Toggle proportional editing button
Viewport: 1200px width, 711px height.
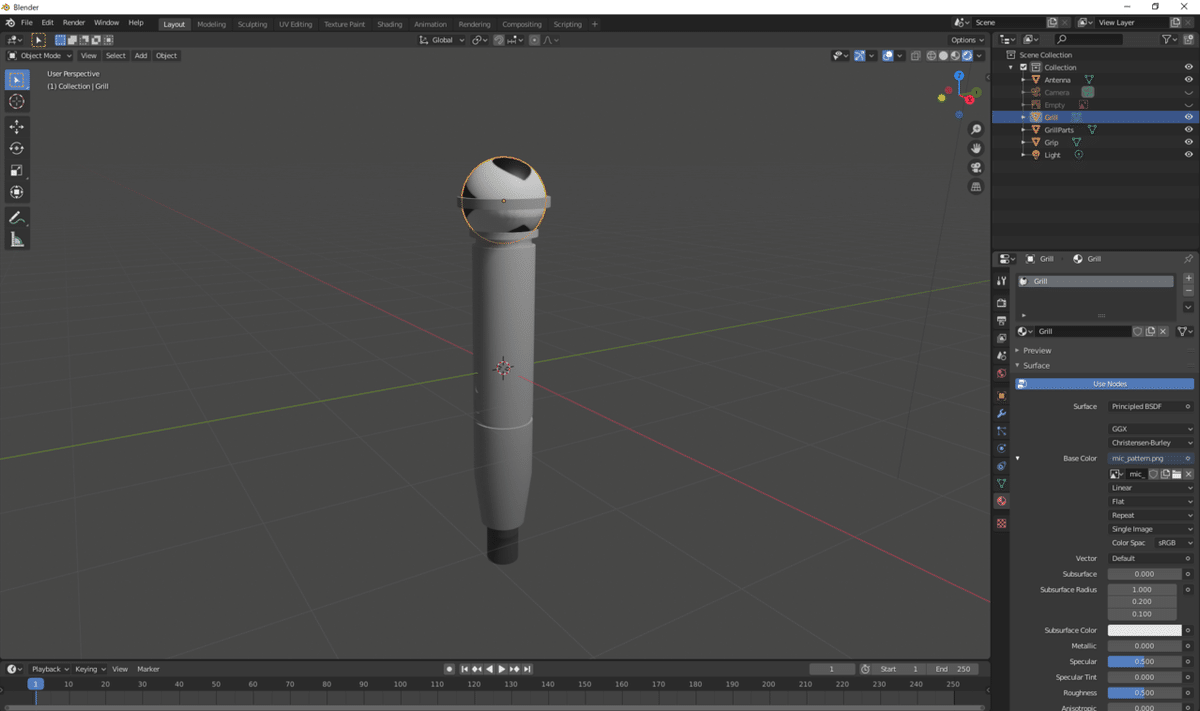pos(534,40)
